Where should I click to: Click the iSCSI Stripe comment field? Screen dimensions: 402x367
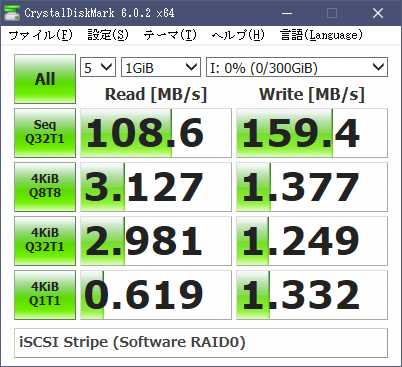pyautogui.click(x=201, y=343)
